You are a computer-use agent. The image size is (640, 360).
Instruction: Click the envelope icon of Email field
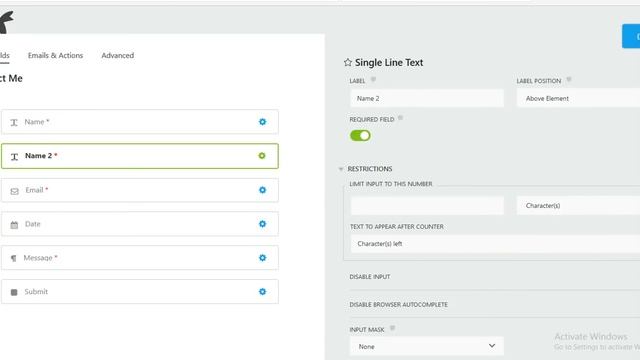pos(14,191)
